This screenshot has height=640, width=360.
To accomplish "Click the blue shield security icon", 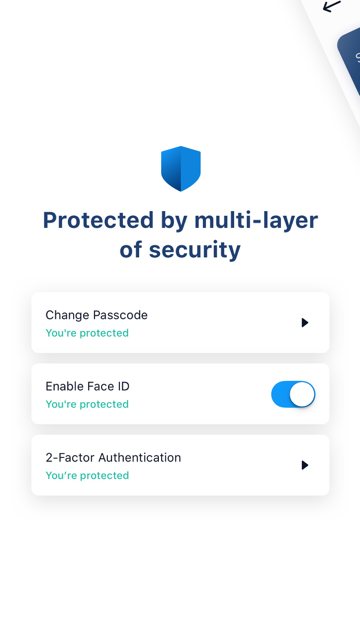I will 180,168.
